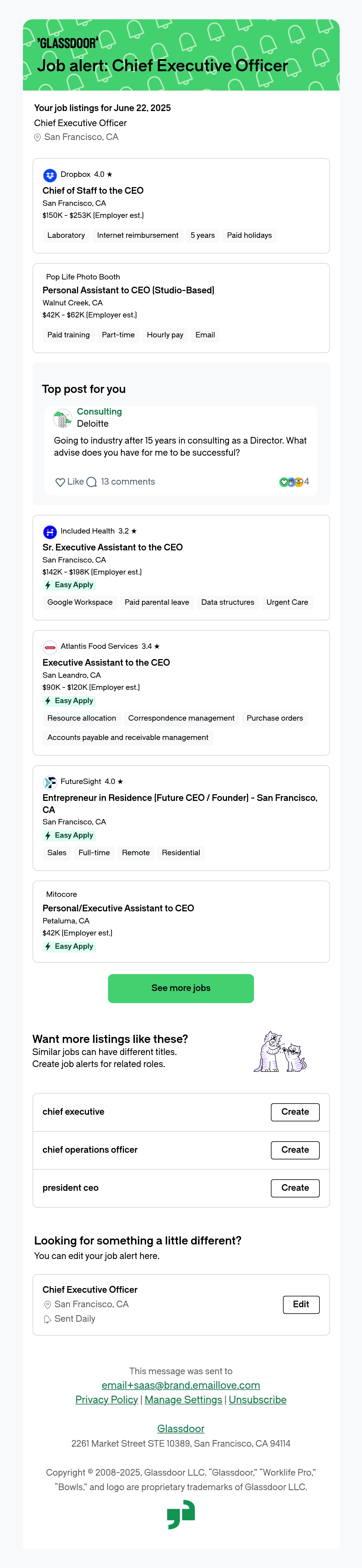Image resolution: width=362 pixels, height=1568 pixels.
Task: Click the heart Like icon on the post
Action: [60, 482]
